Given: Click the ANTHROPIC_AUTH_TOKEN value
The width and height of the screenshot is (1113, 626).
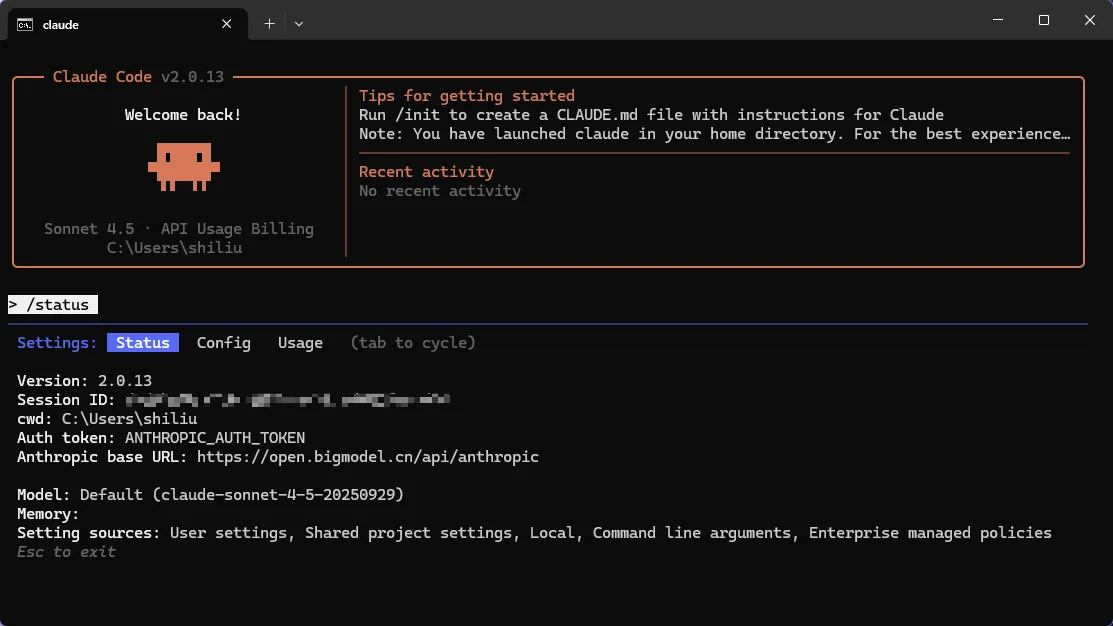Looking at the screenshot, I should tap(215, 438).
